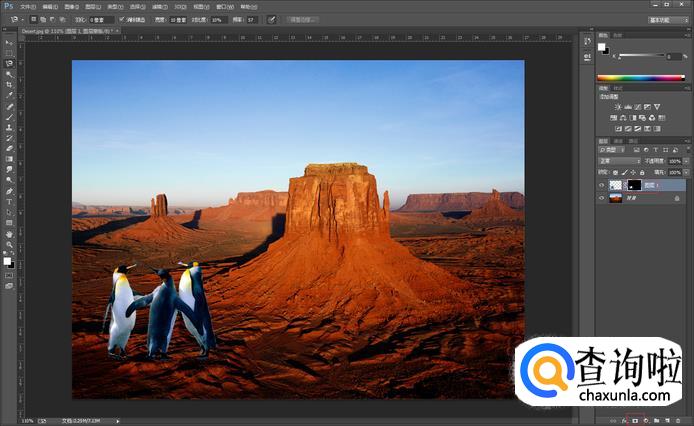The image size is (694, 426).
Task: Enable Subtract from Selection mode
Action: [52, 19]
